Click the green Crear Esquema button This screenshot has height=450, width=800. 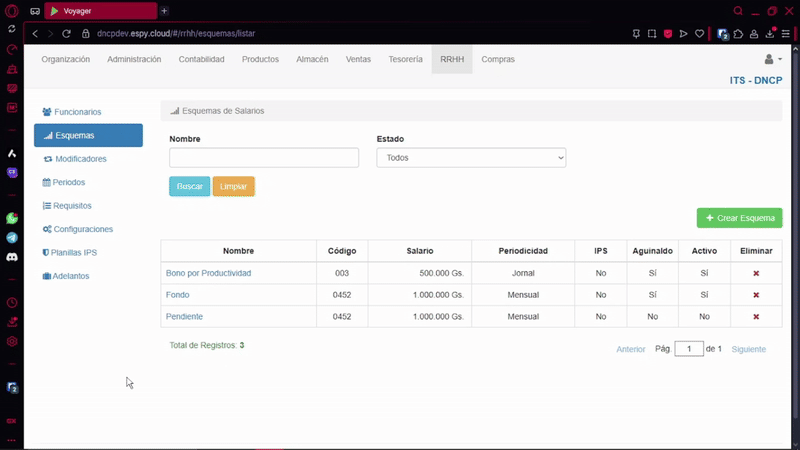[x=739, y=218]
